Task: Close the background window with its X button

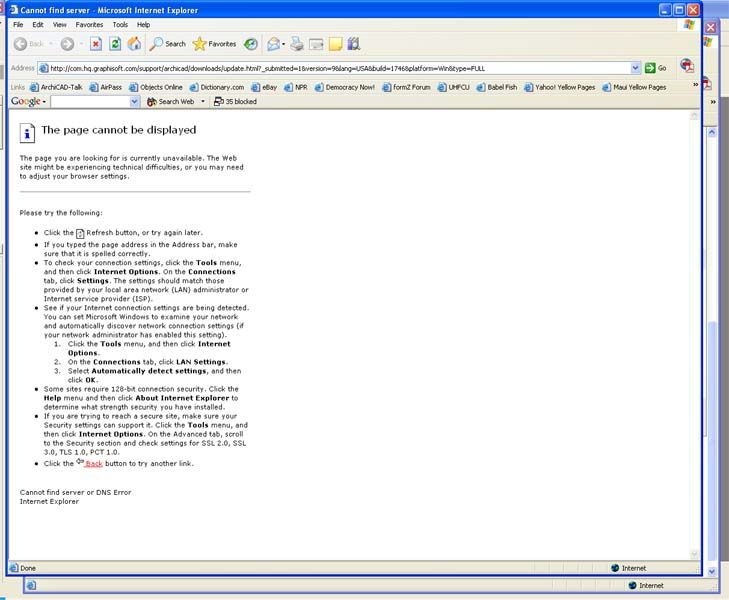Action: (x=711, y=27)
